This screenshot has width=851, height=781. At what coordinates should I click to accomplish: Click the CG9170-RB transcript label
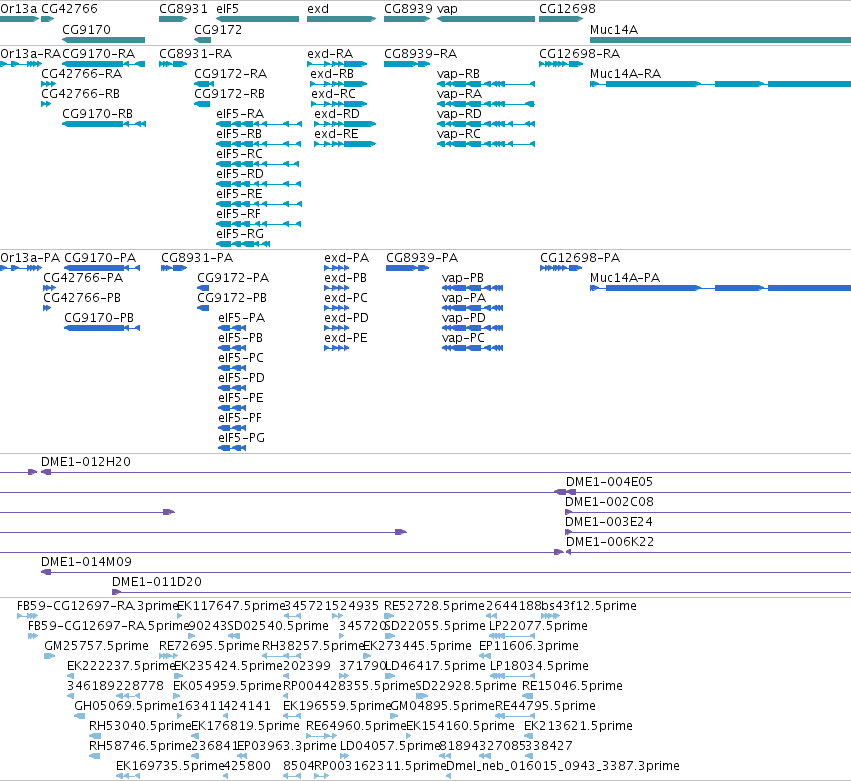point(98,113)
